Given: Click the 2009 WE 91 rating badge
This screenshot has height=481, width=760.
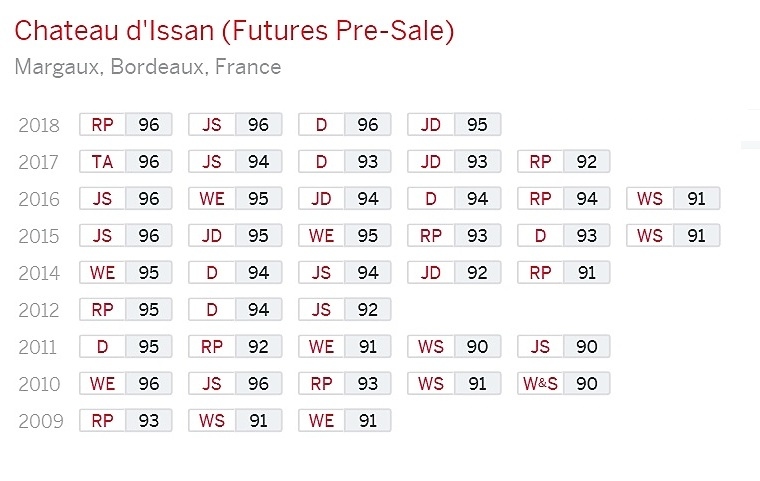Looking at the screenshot, I should pyautogui.click(x=345, y=421).
